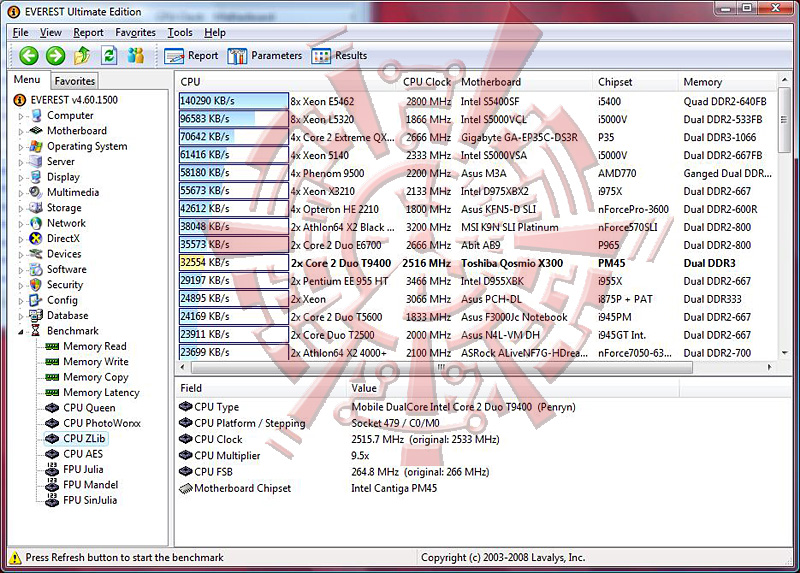Open the Report toolbar button
Image resolution: width=800 pixels, height=573 pixels.
191,56
